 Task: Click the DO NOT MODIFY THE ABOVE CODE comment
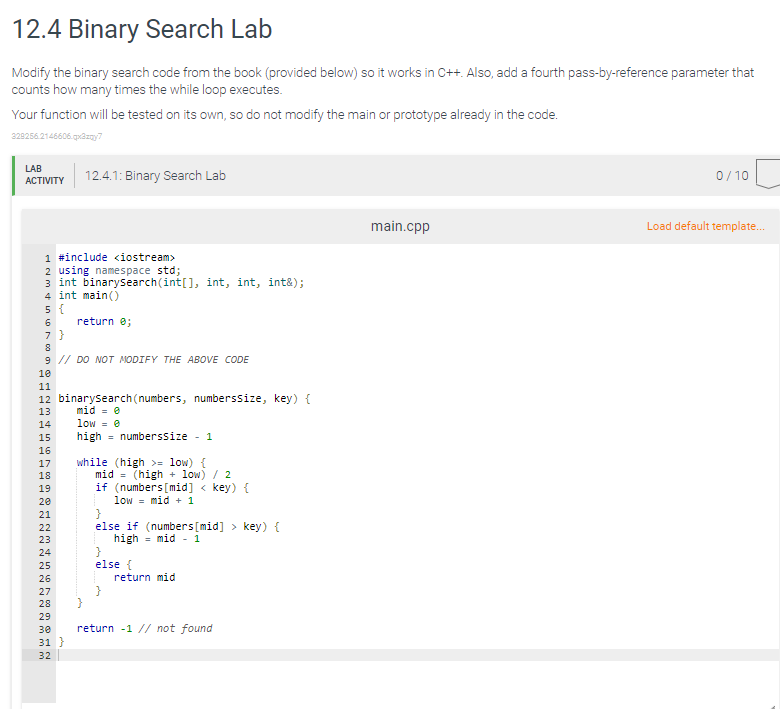(154, 359)
